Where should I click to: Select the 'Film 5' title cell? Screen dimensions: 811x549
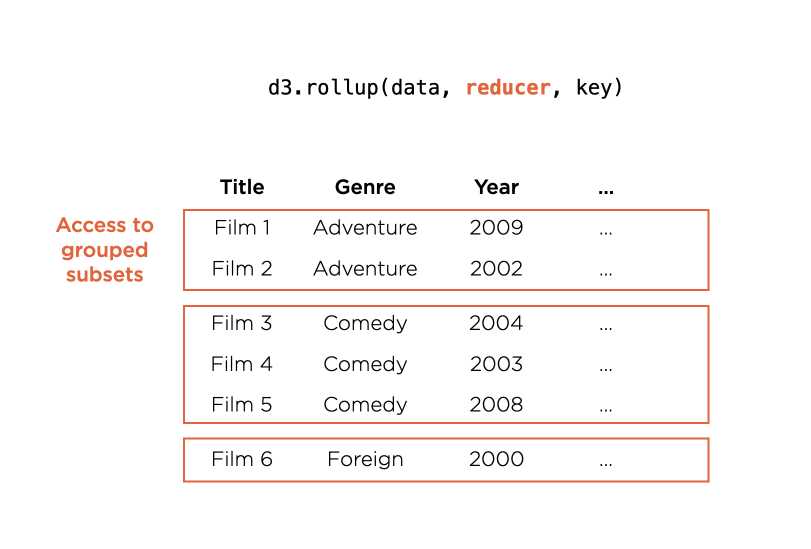pyautogui.click(x=242, y=405)
